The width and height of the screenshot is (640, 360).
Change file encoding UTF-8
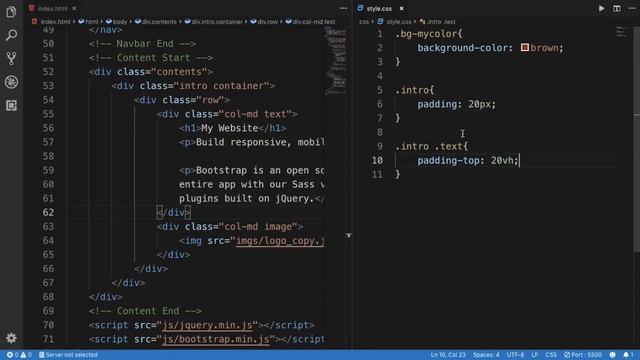pyautogui.click(x=515, y=355)
